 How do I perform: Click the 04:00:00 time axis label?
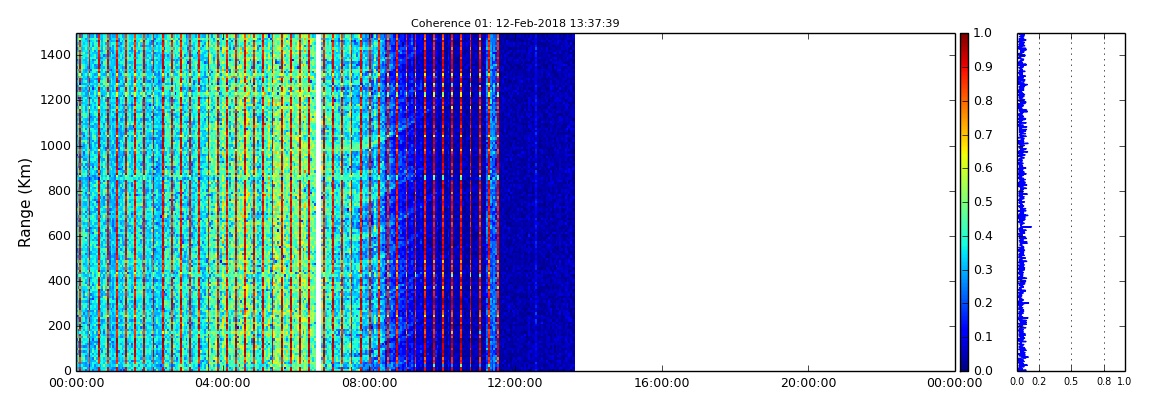click(x=224, y=382)
